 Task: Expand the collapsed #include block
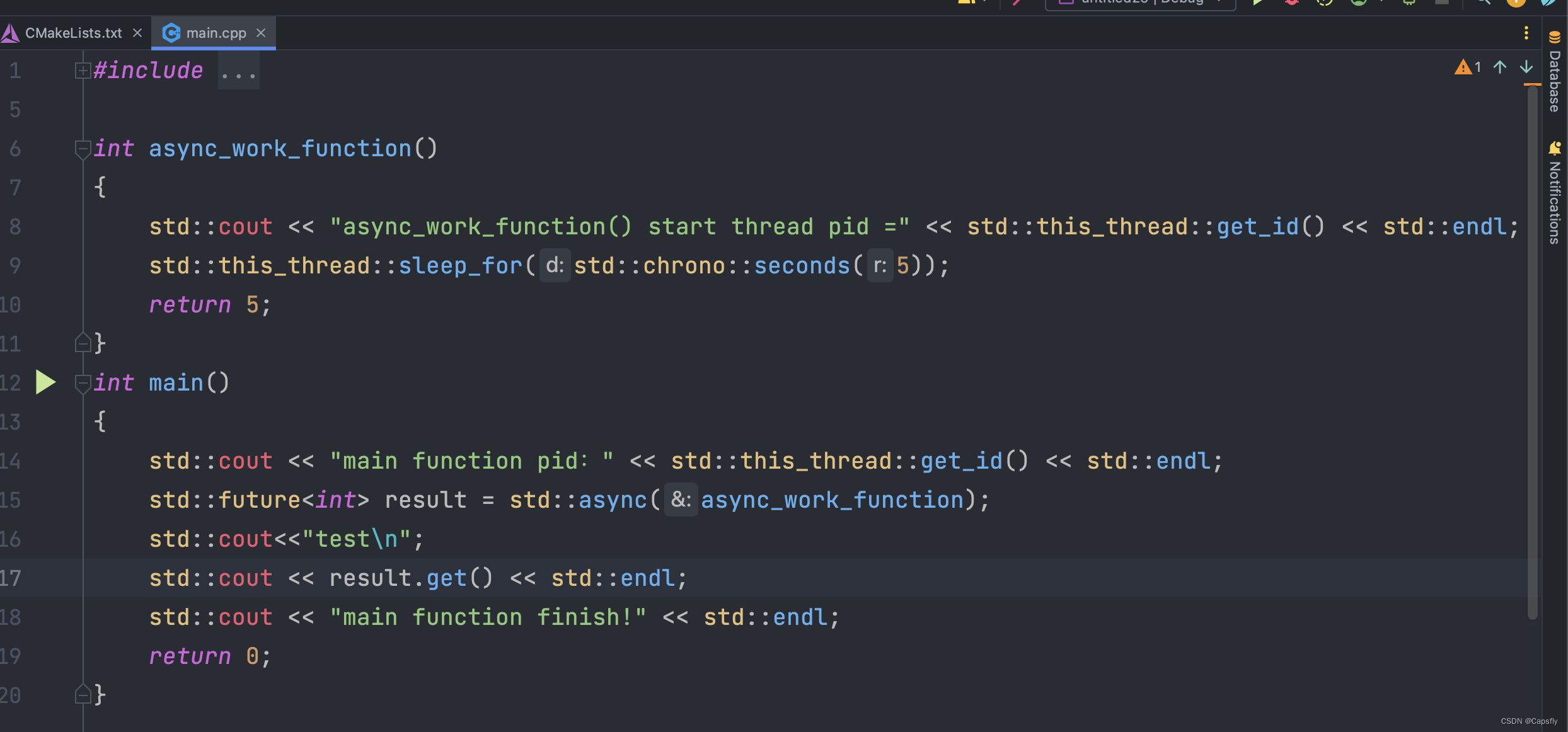pos(82,69)
